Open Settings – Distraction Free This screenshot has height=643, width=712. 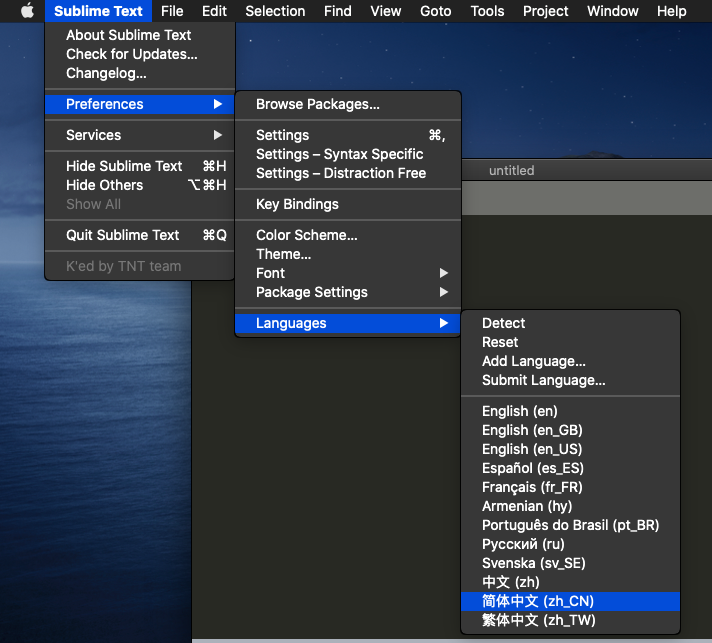(x=348, y=173)
